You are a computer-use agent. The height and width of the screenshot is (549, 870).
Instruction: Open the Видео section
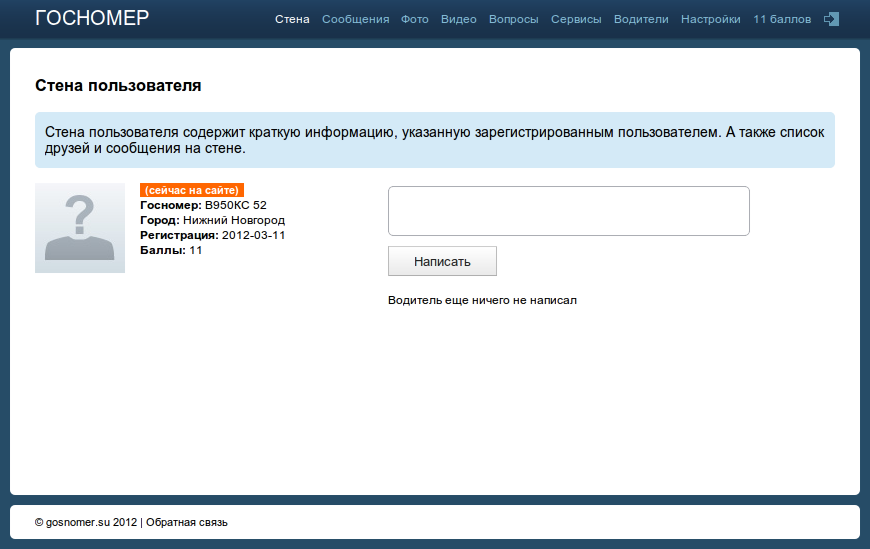click(x=458, y=19)
